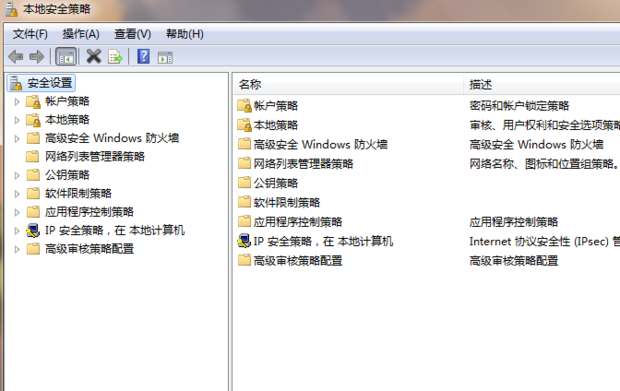This screenshot has height=391, width=620.
Task: Click the 安全设置 root node icon
Action: pos(16,83)
